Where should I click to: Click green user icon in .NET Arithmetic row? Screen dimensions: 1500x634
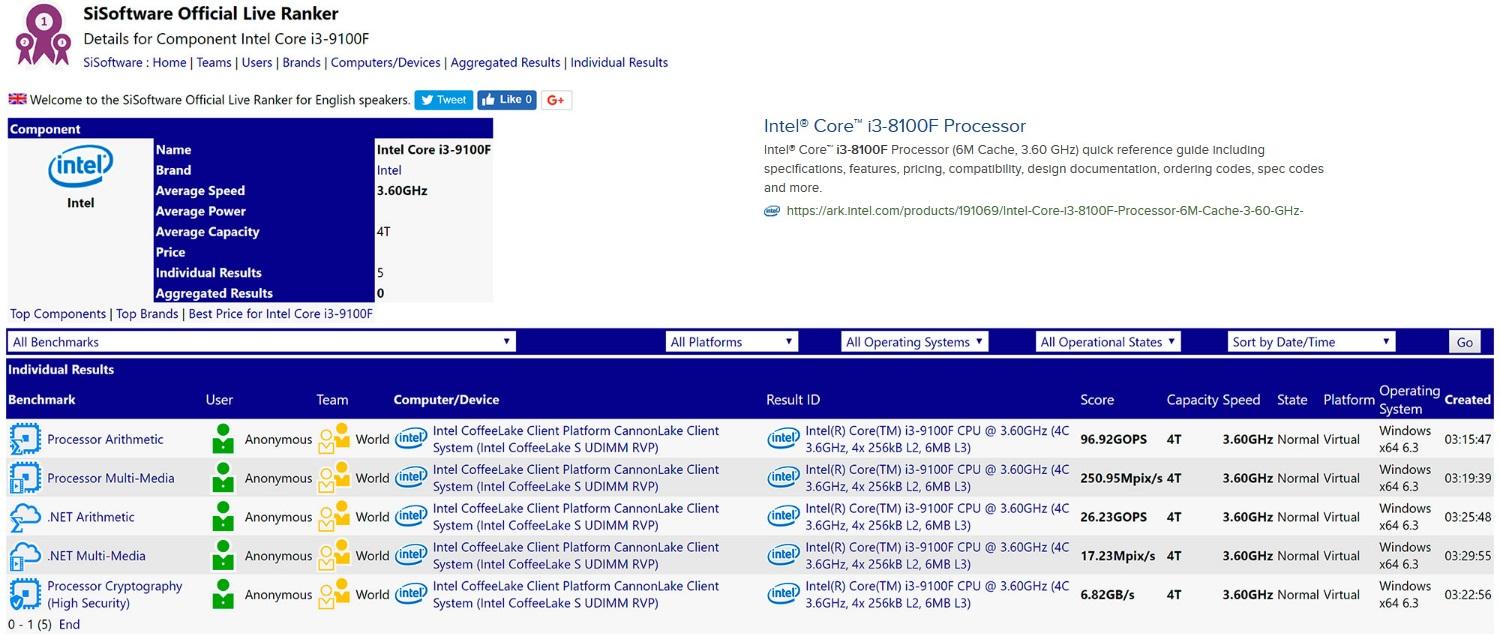pos(223,517)
